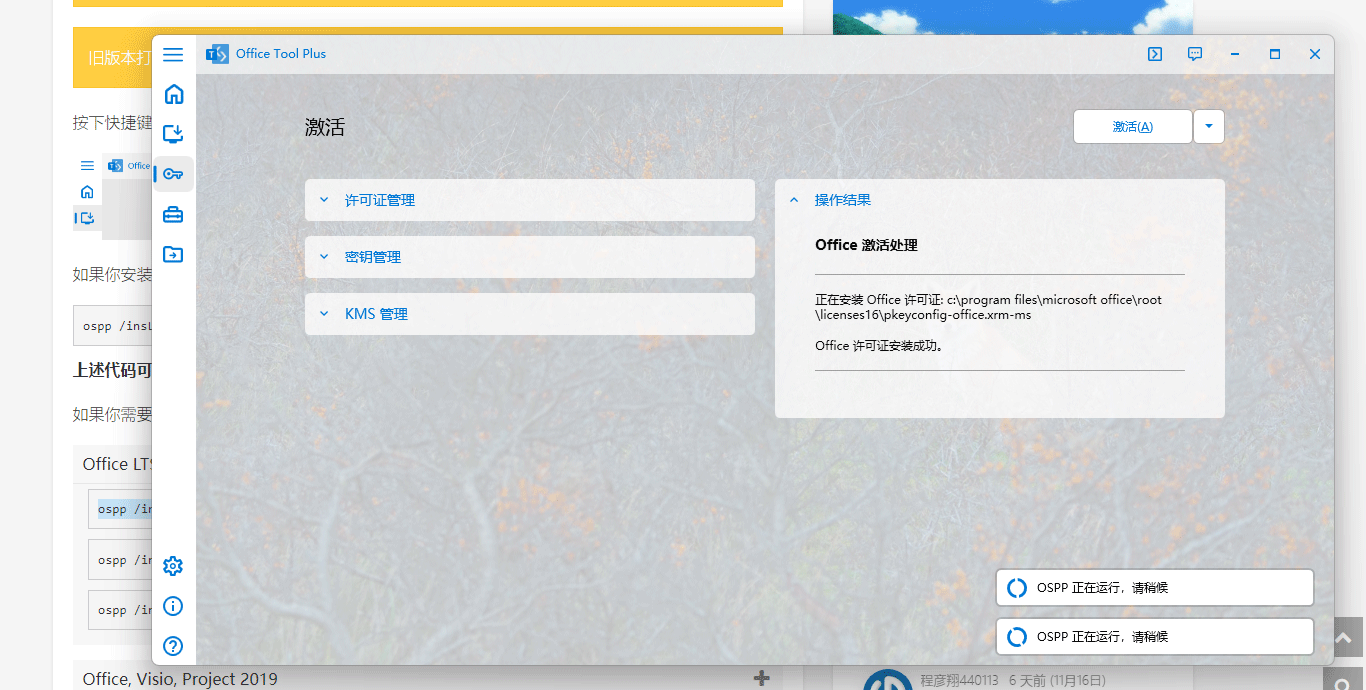Screen dimensions: 1366x690
Task: Dismiss the OSPP 正在运行 notification
Action: (x=1154, y=587)
